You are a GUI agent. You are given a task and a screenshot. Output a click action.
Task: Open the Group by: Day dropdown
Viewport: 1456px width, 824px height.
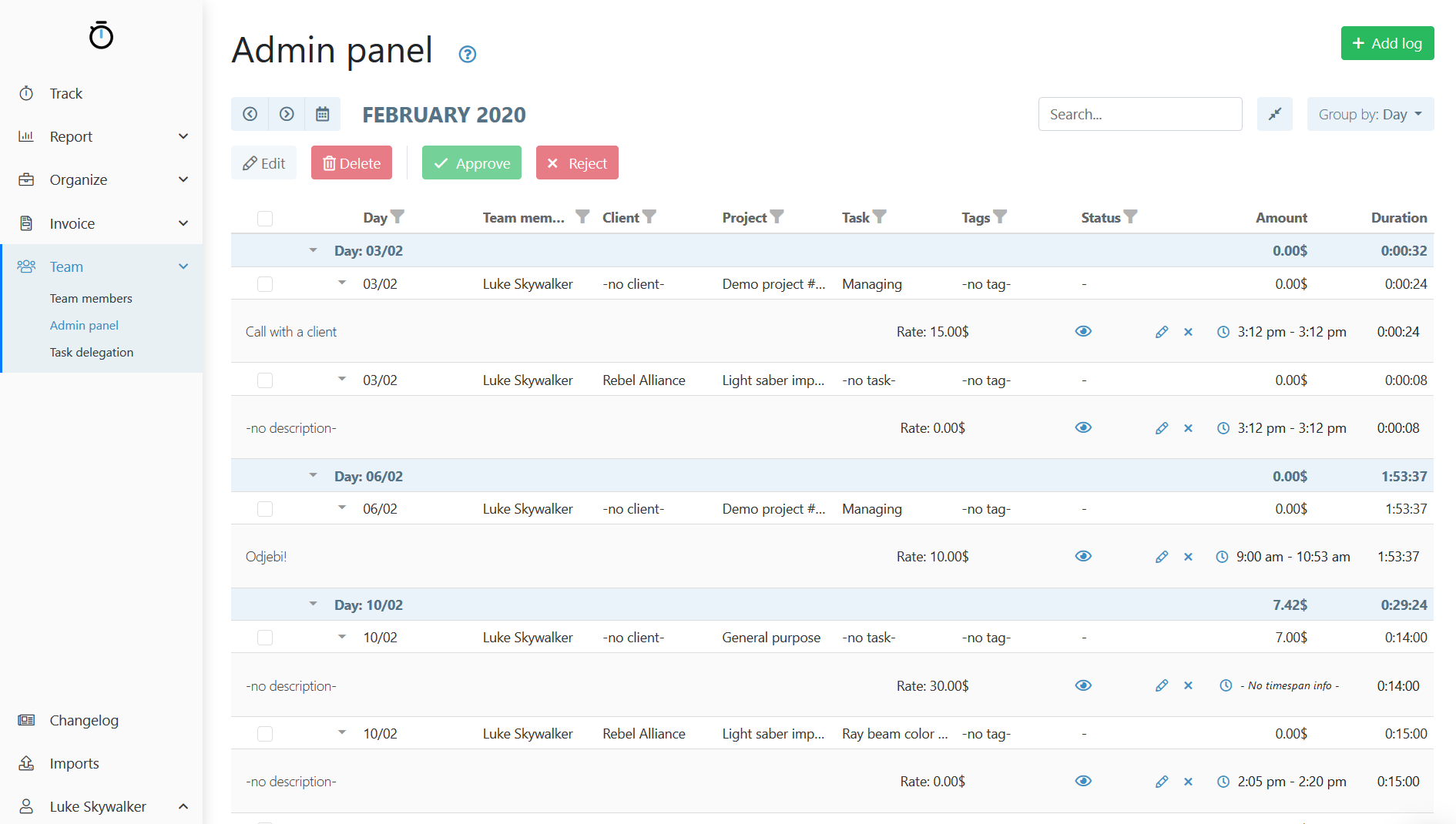pos(1370,114)
